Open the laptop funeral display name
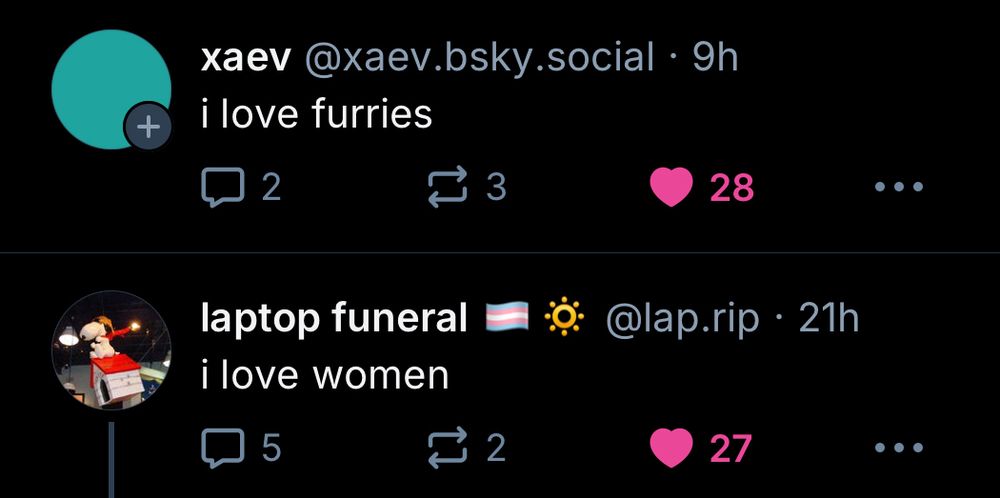This screenshot has height=498, width=1000. coord(334,319)
